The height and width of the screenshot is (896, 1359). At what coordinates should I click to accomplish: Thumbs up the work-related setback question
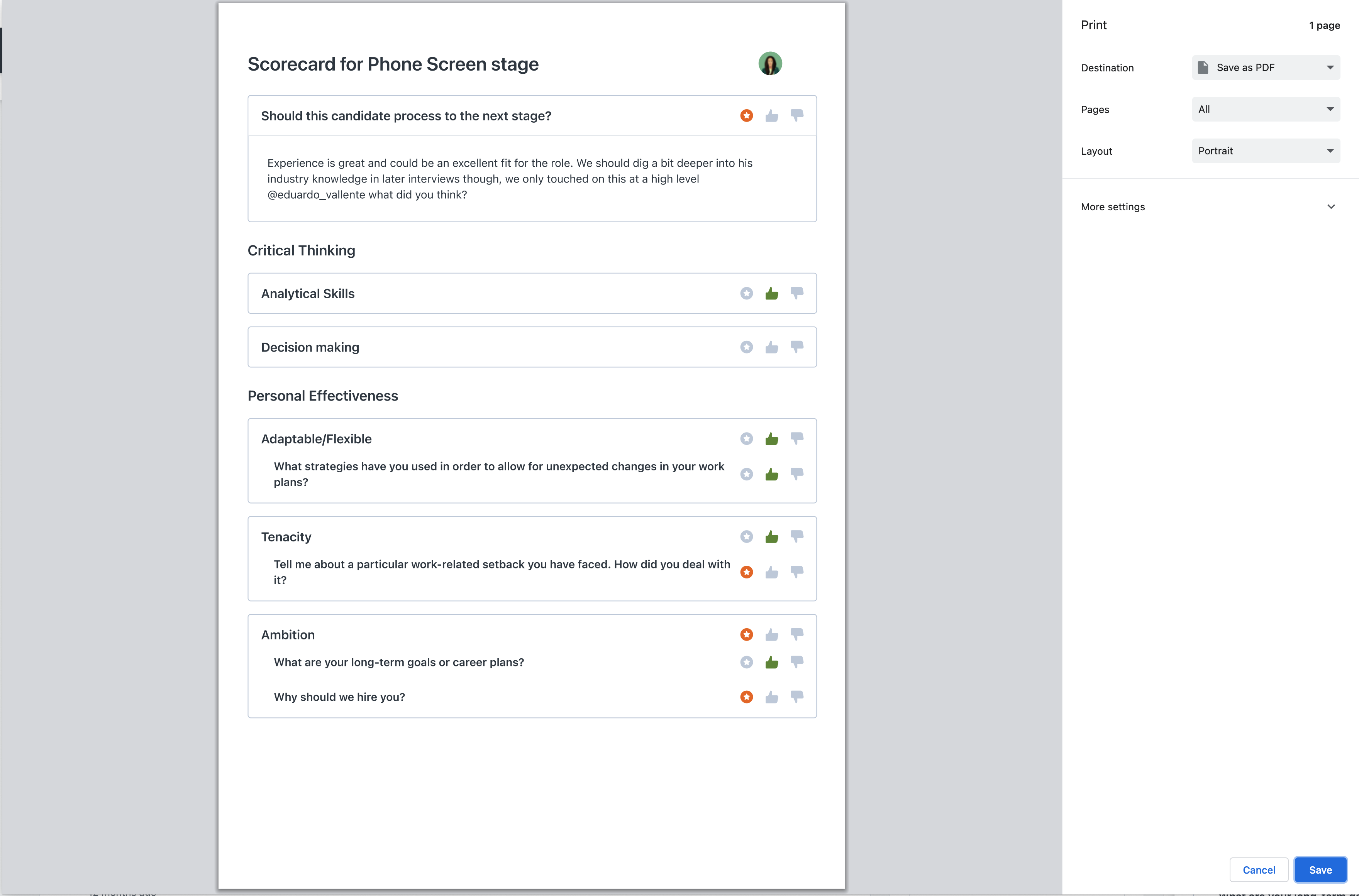(x=771, y=572)
